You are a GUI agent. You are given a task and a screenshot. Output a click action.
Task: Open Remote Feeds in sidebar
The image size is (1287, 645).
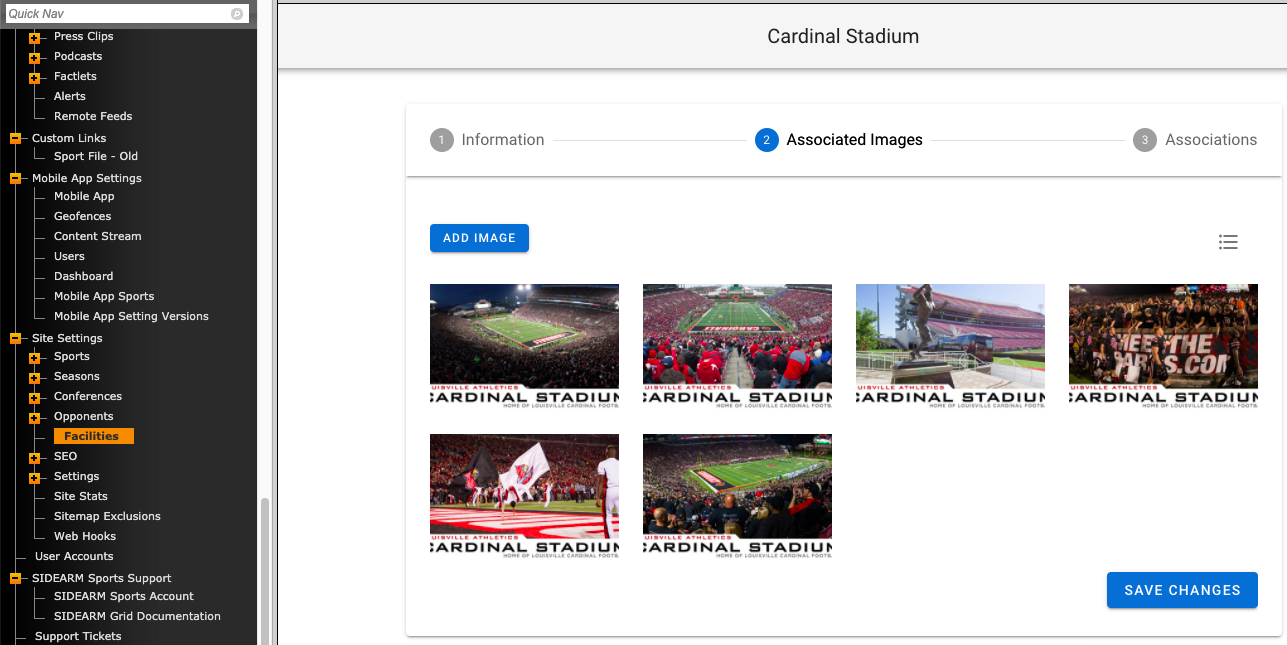(93, 116)
